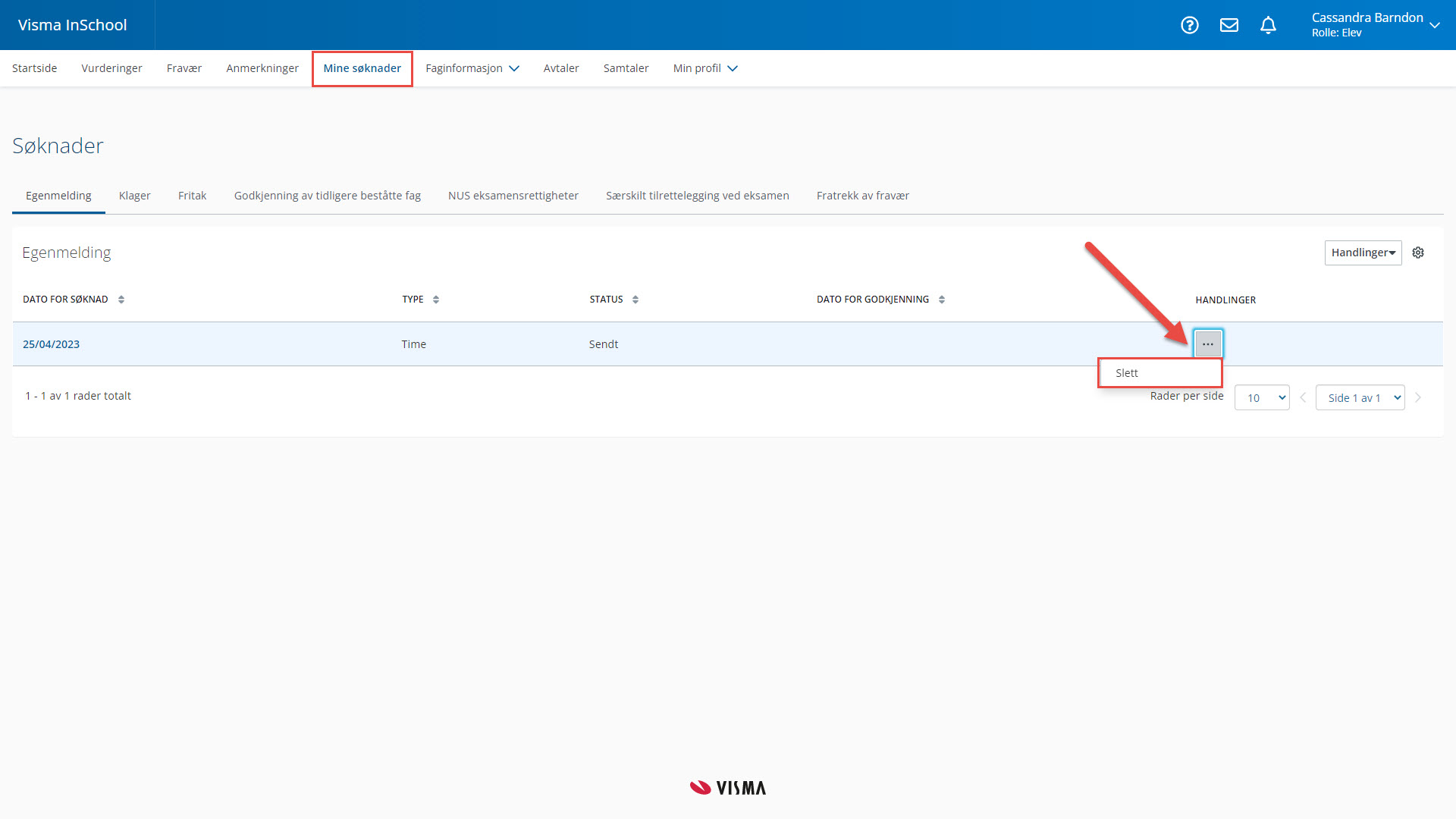Image resolution: width=1456 pixels, height=819 pixels.
Task: Open the messages envelope icon
Action: click(x=1229, y=25)
